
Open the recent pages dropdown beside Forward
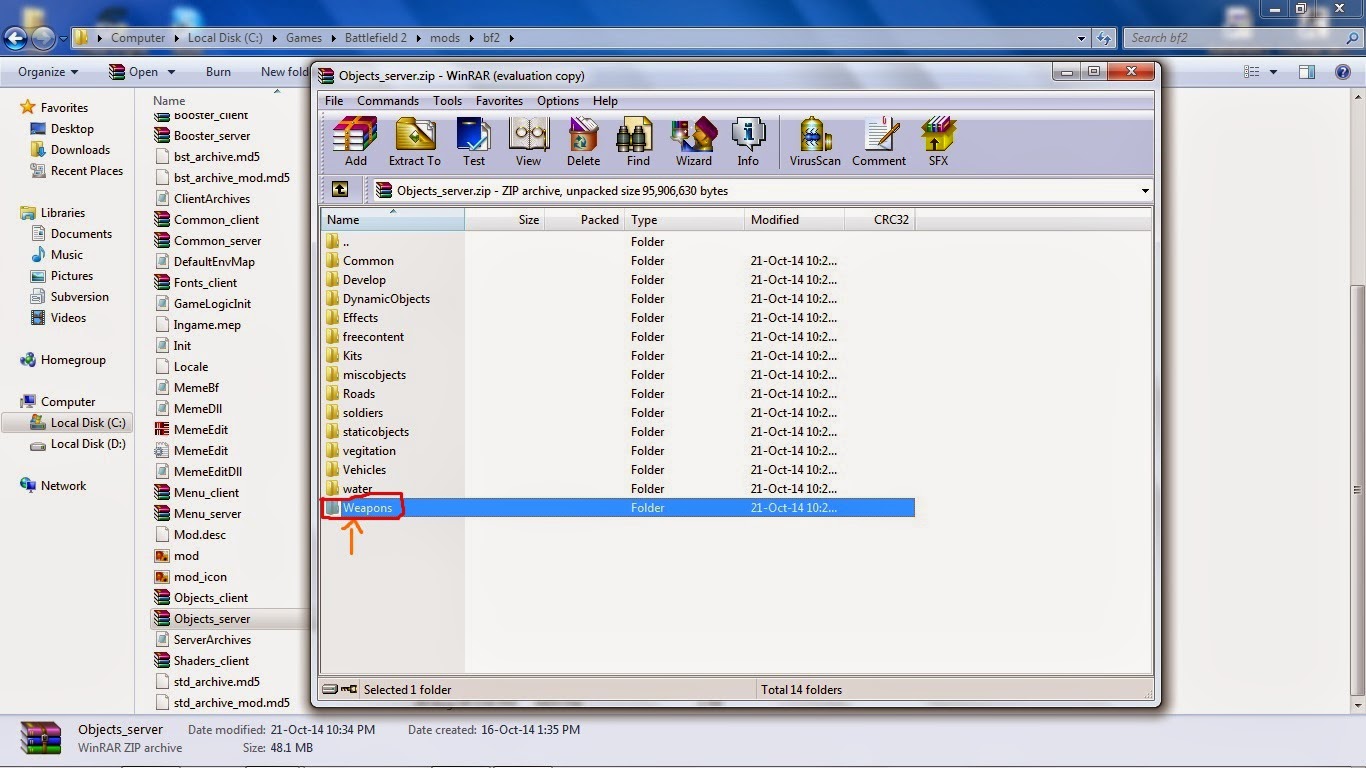point(63,39)
